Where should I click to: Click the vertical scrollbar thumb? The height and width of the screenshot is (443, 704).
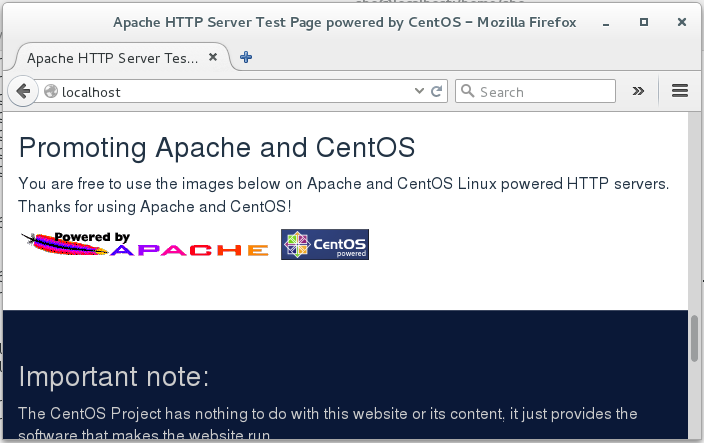tap(695, 338)
